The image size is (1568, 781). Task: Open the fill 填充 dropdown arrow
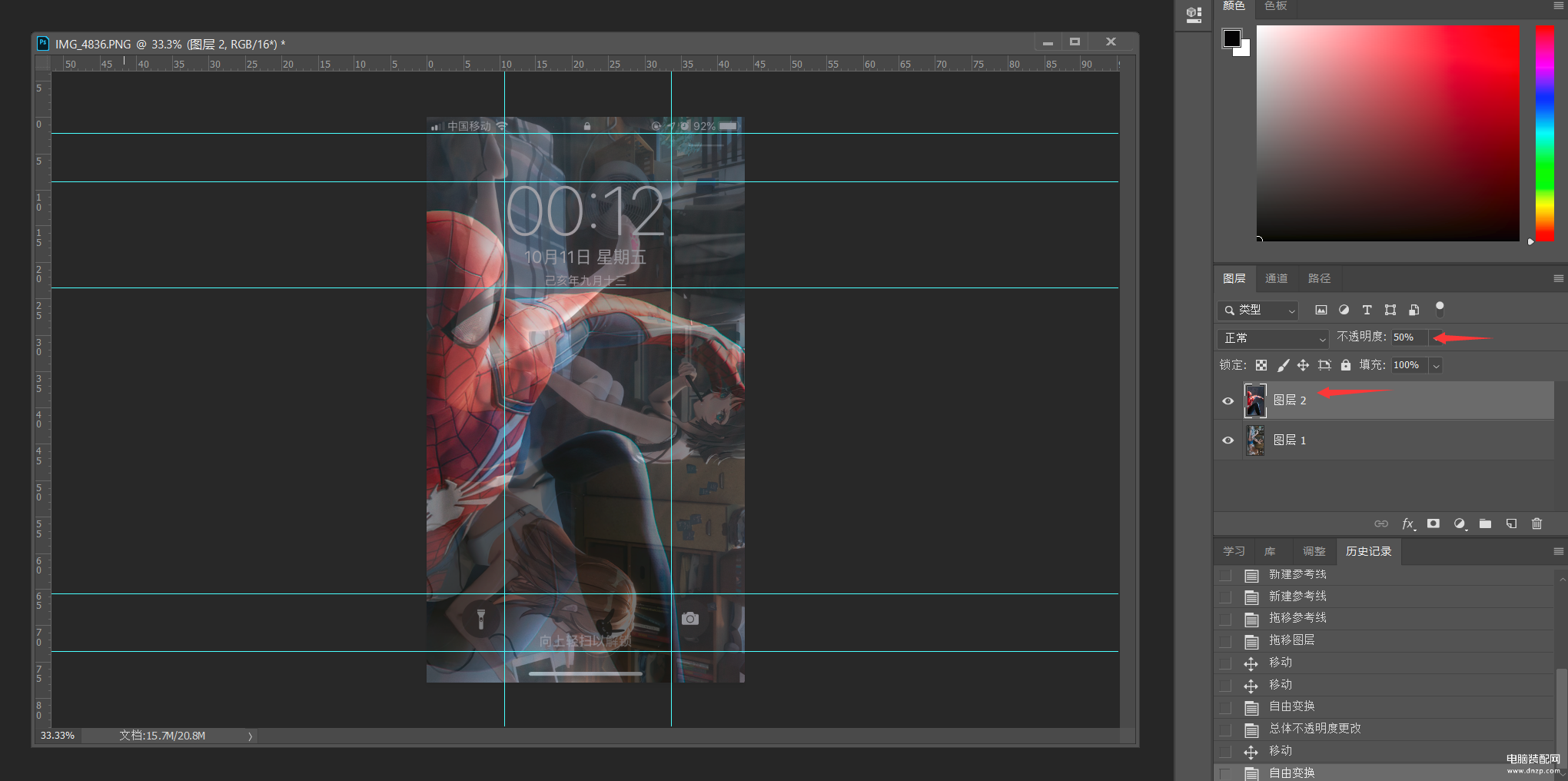(1435, 365)
